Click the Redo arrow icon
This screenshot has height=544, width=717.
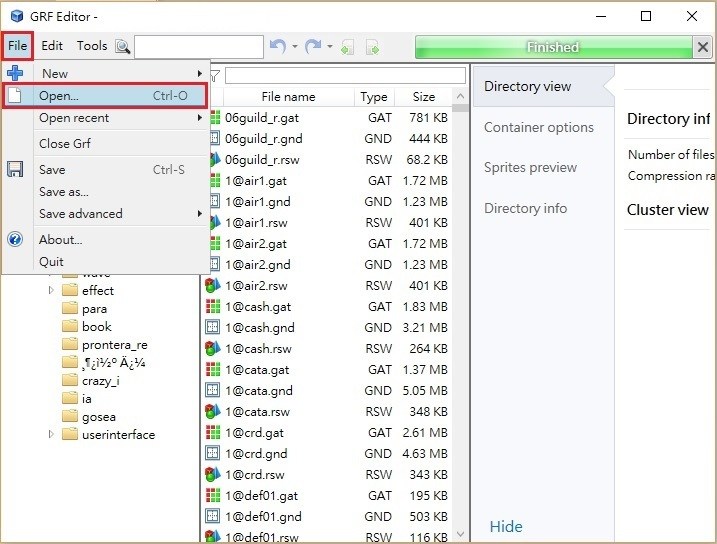[x=313, y=46]
